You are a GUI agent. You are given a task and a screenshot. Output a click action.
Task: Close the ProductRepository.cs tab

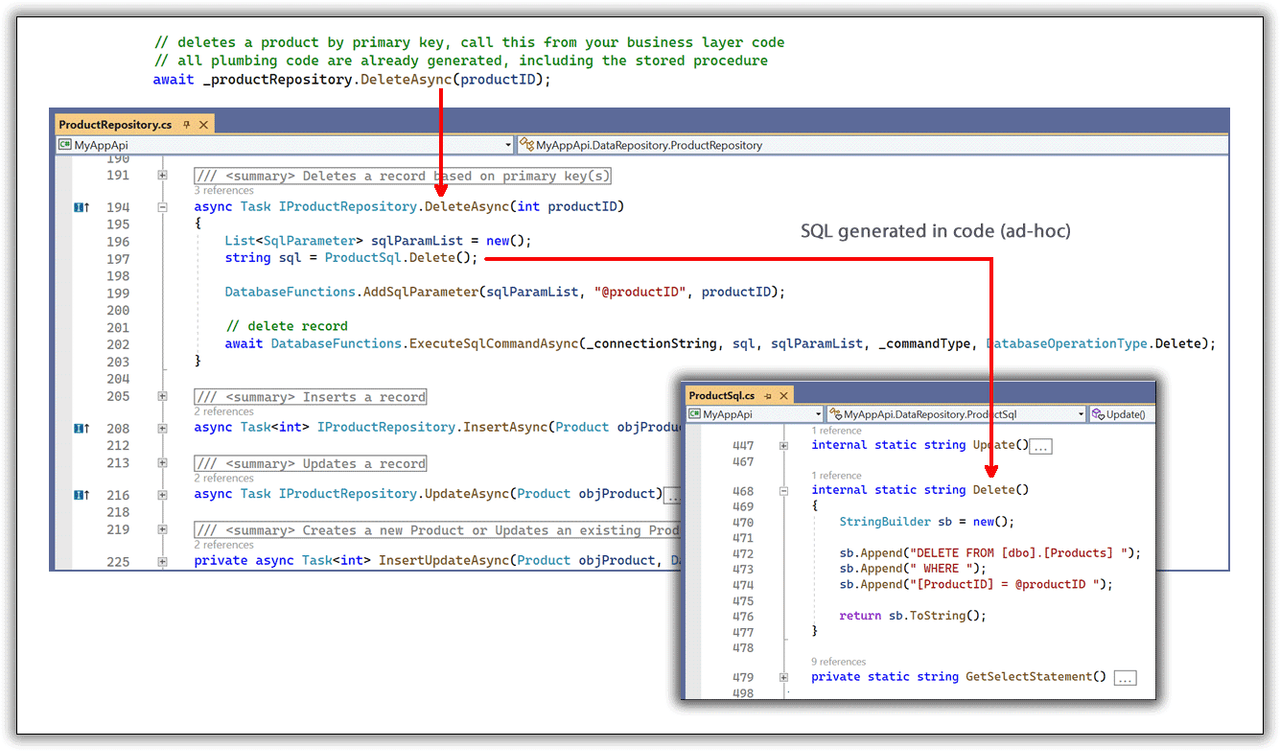coord(204,125)
